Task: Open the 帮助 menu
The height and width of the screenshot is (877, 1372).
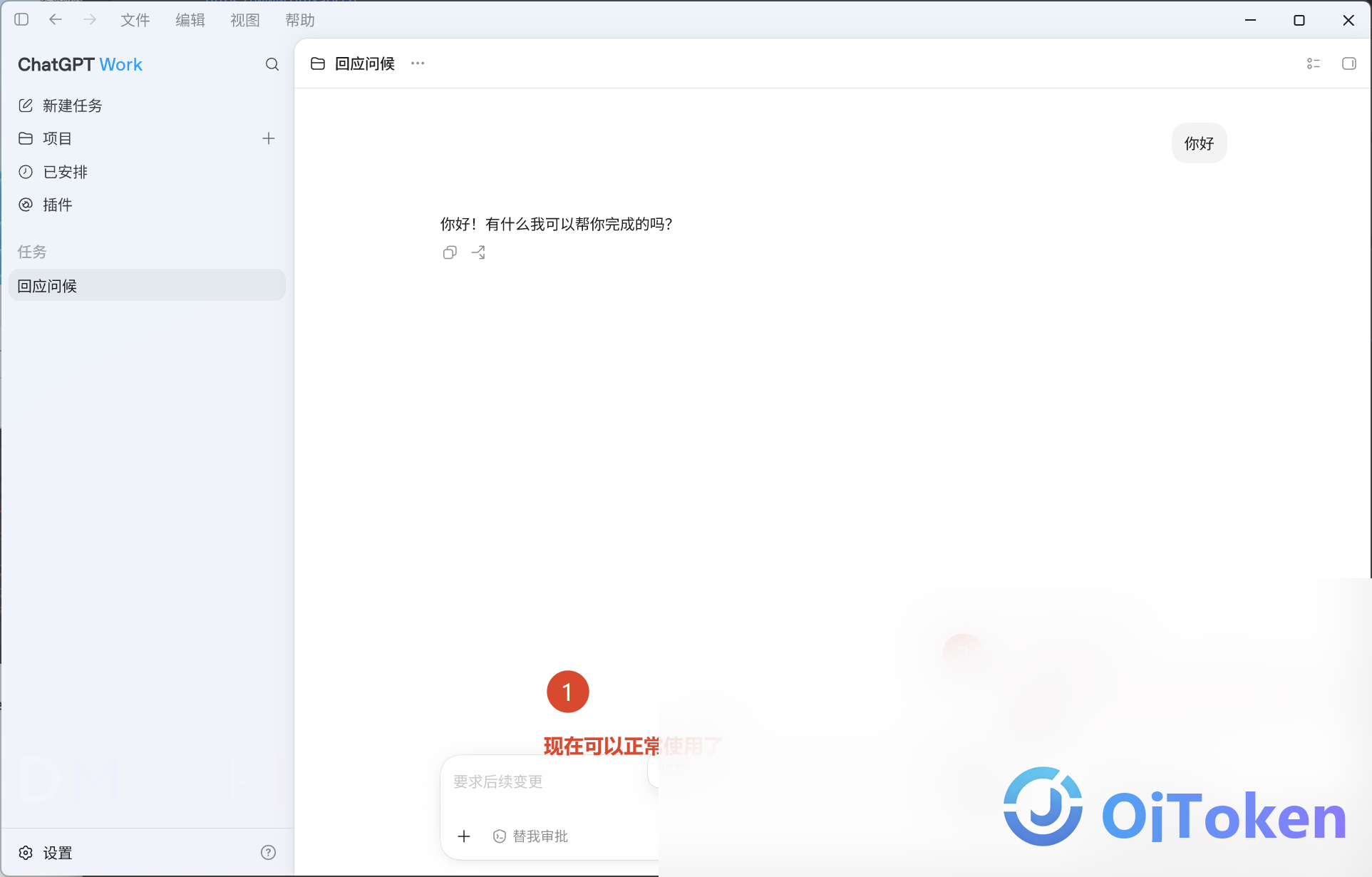Action: point(300,20)
